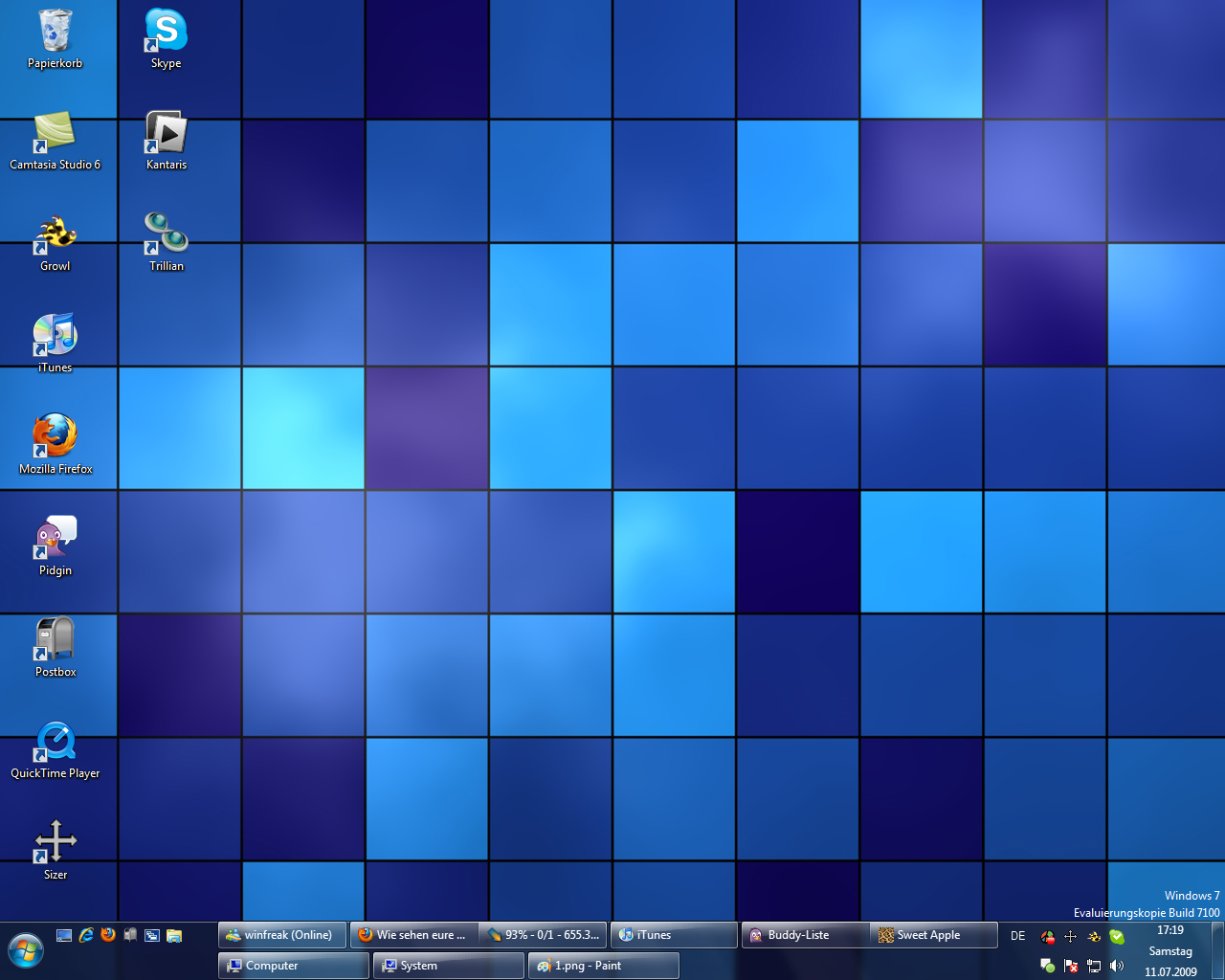This screenshot has height=980, width=1225.
Task: Switch to the System taskbar window
Action: [448, 966]
